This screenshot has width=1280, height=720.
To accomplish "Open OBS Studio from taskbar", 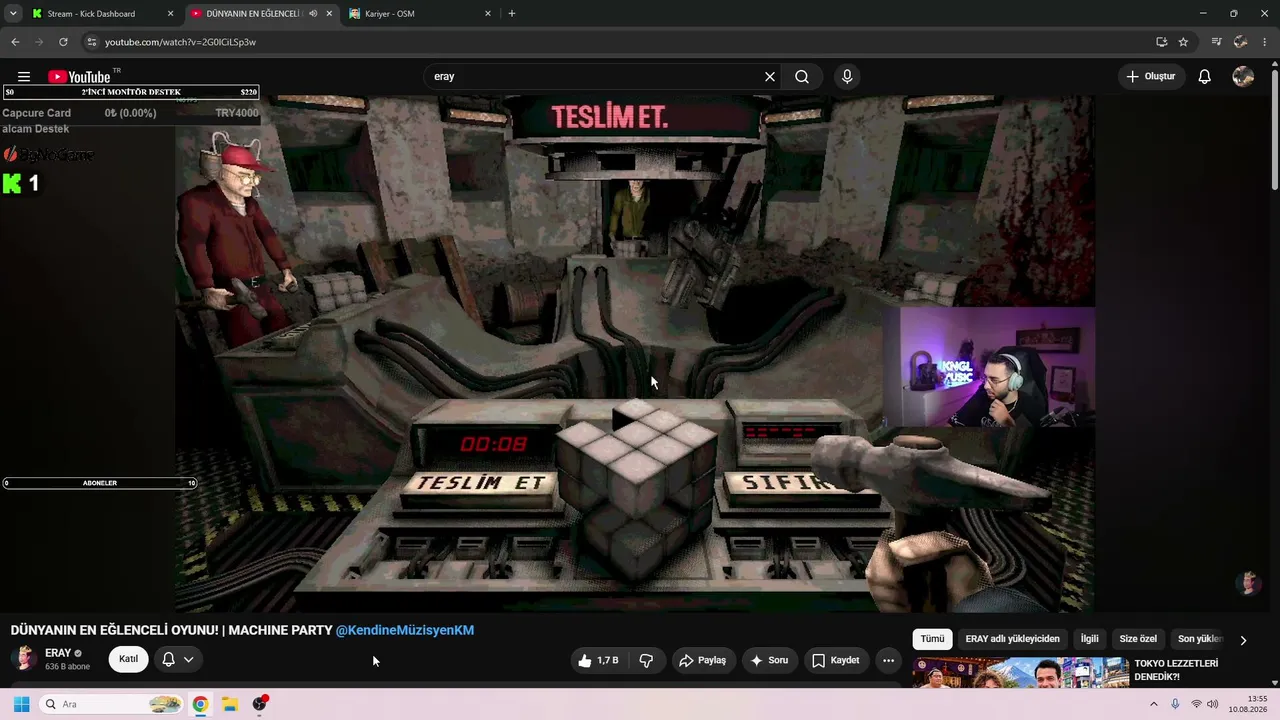I will point(260,704).
